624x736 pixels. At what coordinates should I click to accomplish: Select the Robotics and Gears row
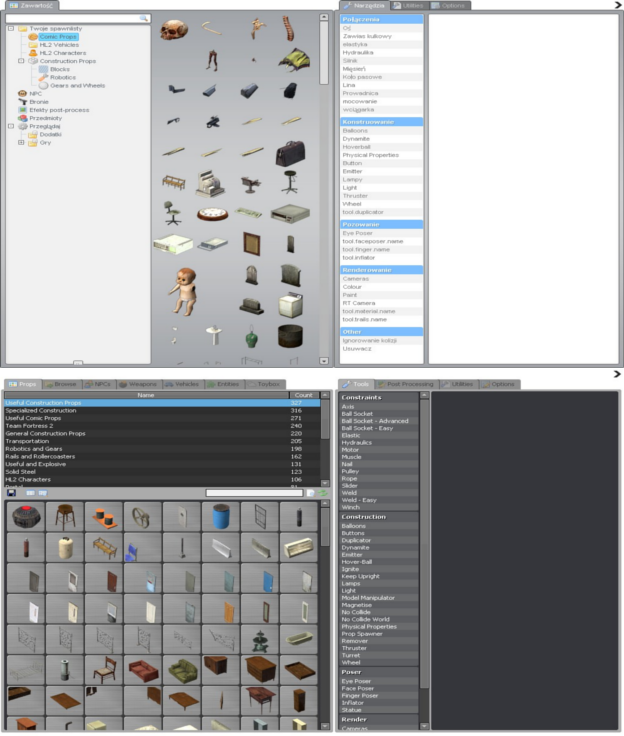pos(162,449)
